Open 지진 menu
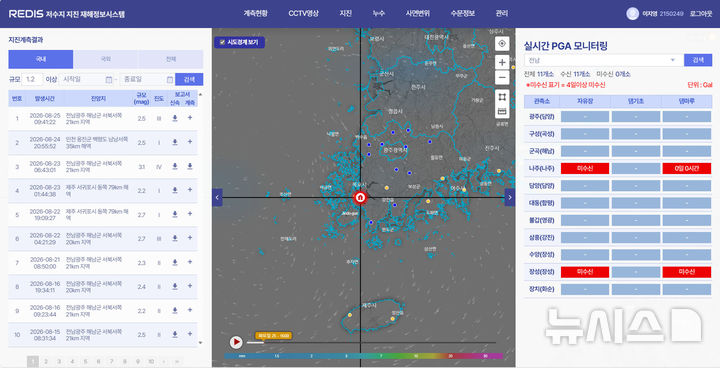 point(345,13)
